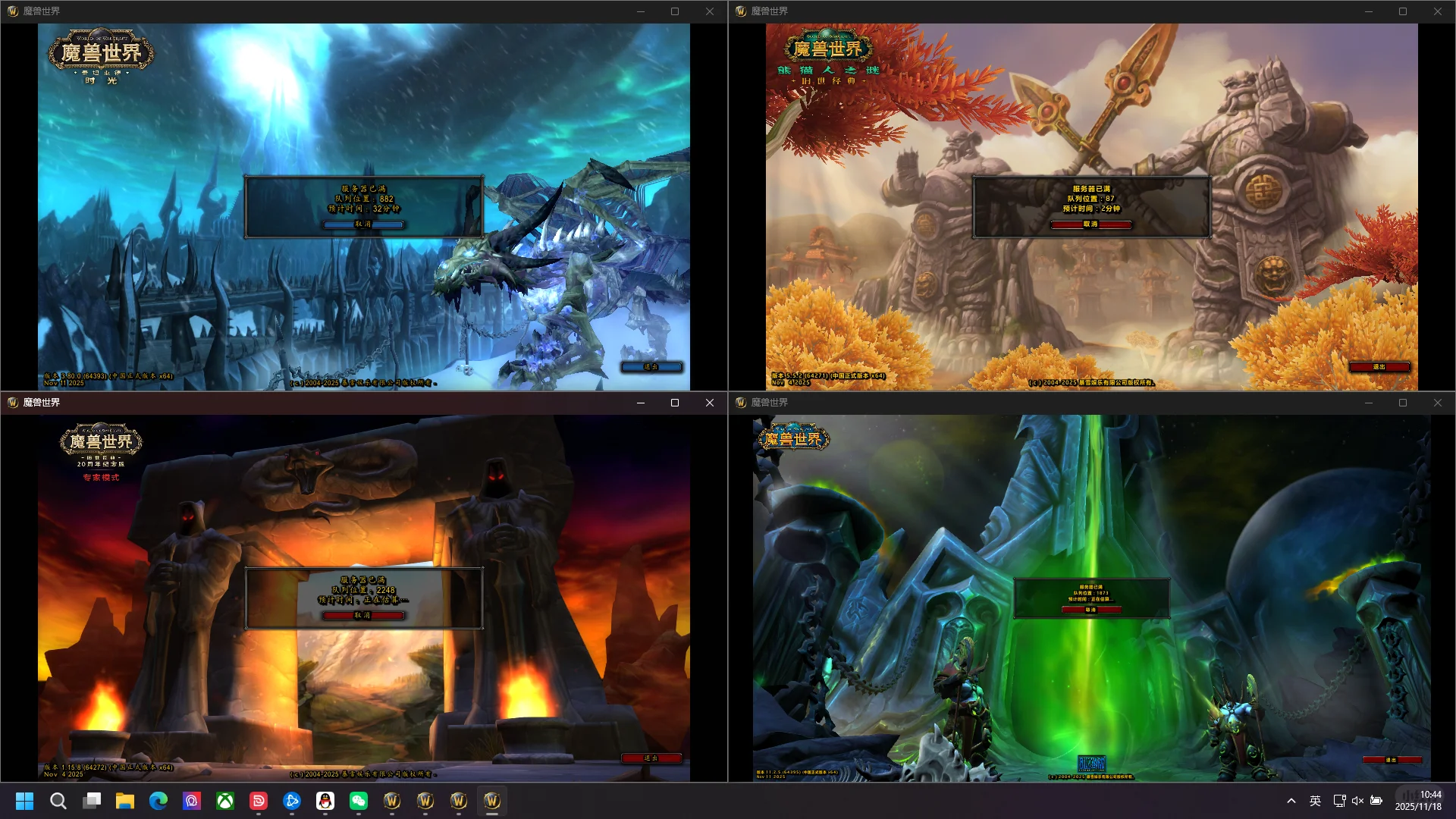Click title bar icon of queue-2248 window
Viewport: 1456px width, 819px height.
(13, 403)
